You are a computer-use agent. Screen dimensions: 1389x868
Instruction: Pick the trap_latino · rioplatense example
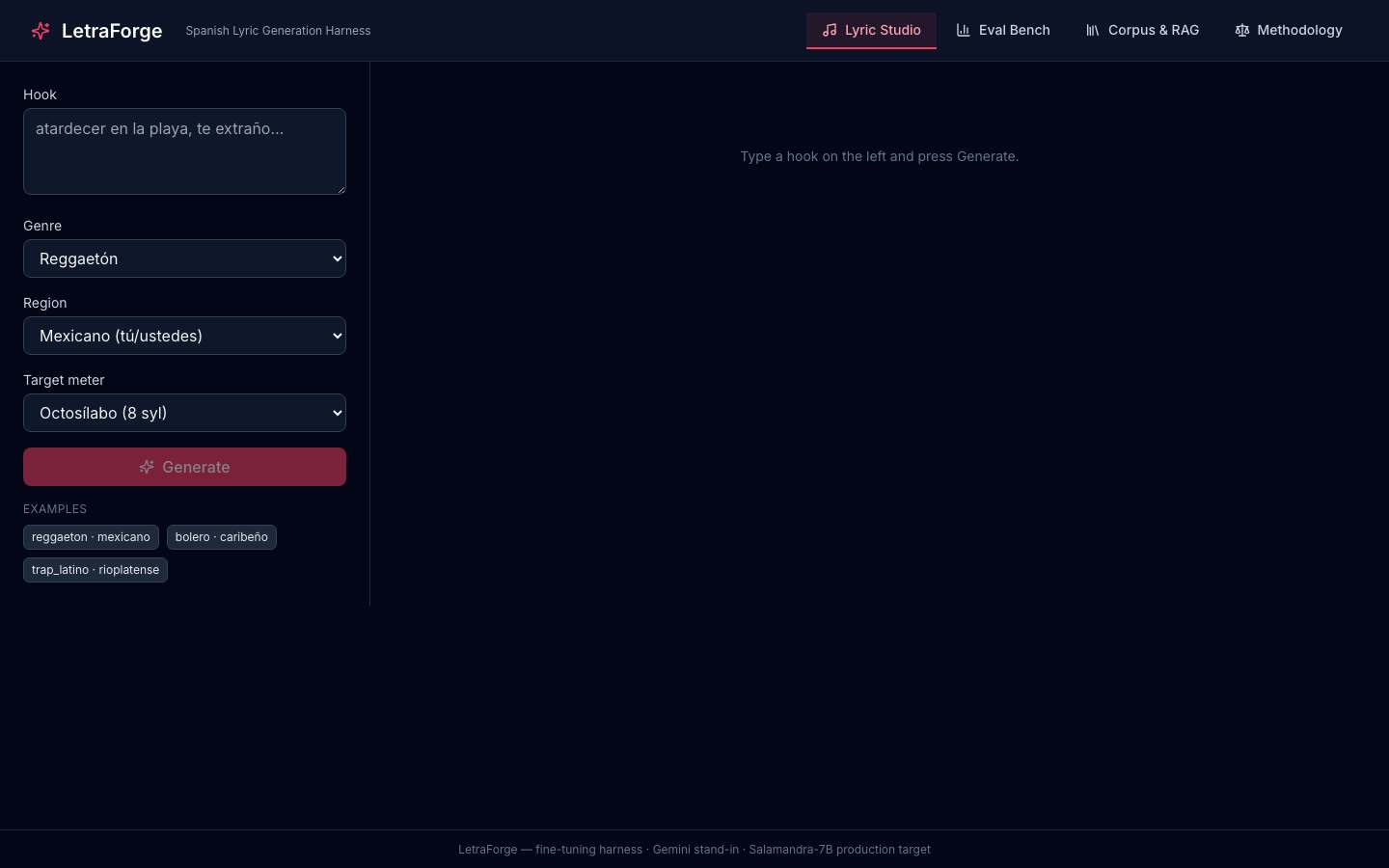pos(95,570)
